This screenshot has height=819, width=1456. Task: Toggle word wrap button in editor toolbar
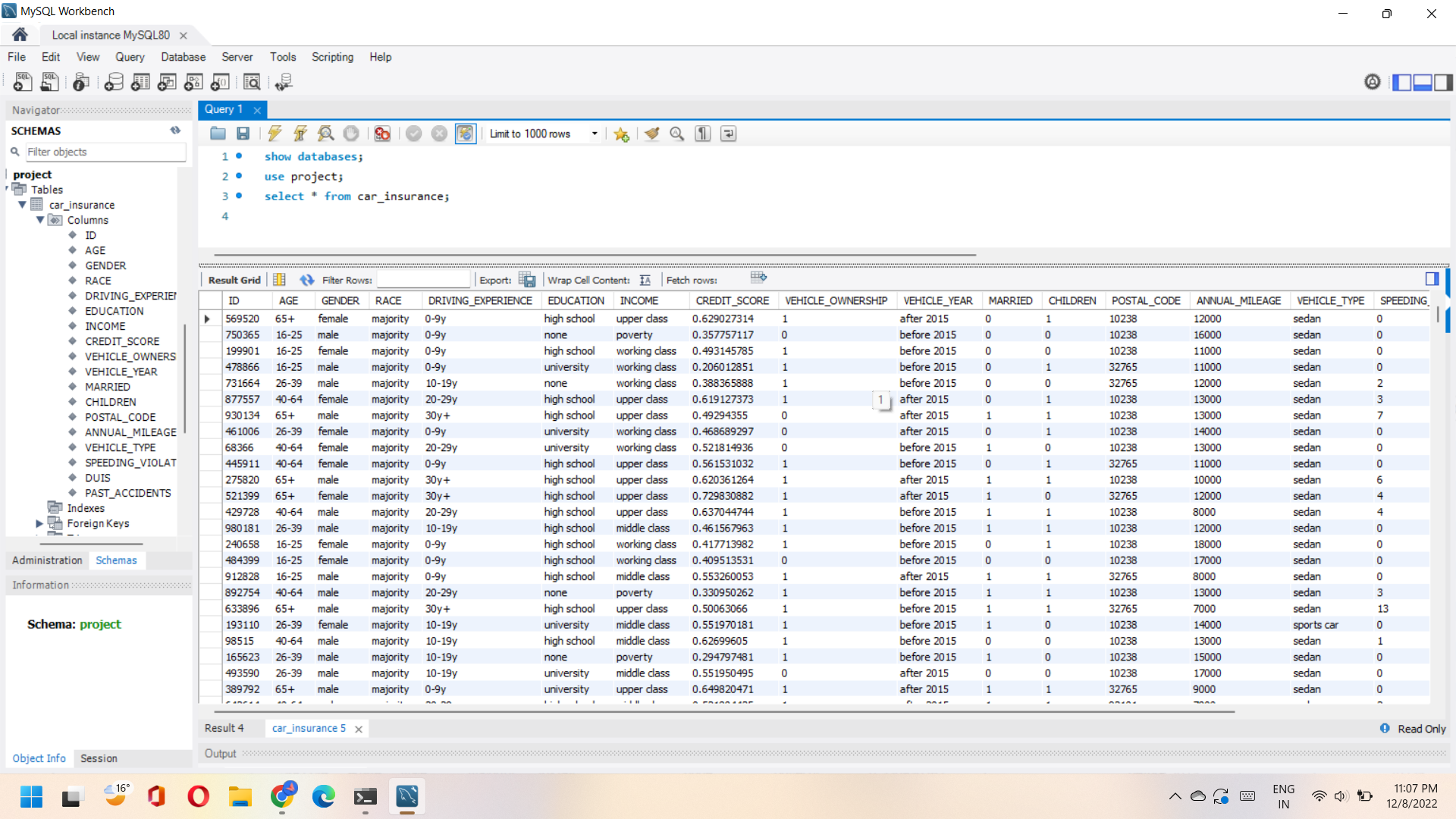click(x=728, y=133)
